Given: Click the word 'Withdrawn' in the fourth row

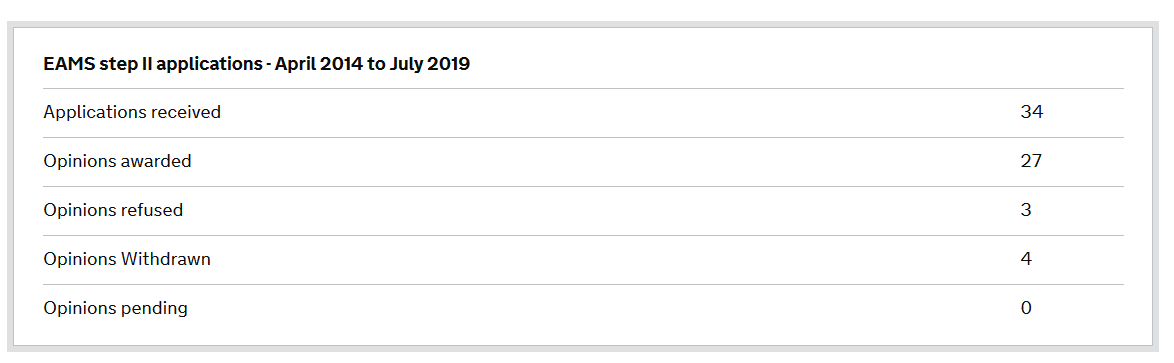Looking at the screenshot, I should pyautogui.click(x=165, y=259).
